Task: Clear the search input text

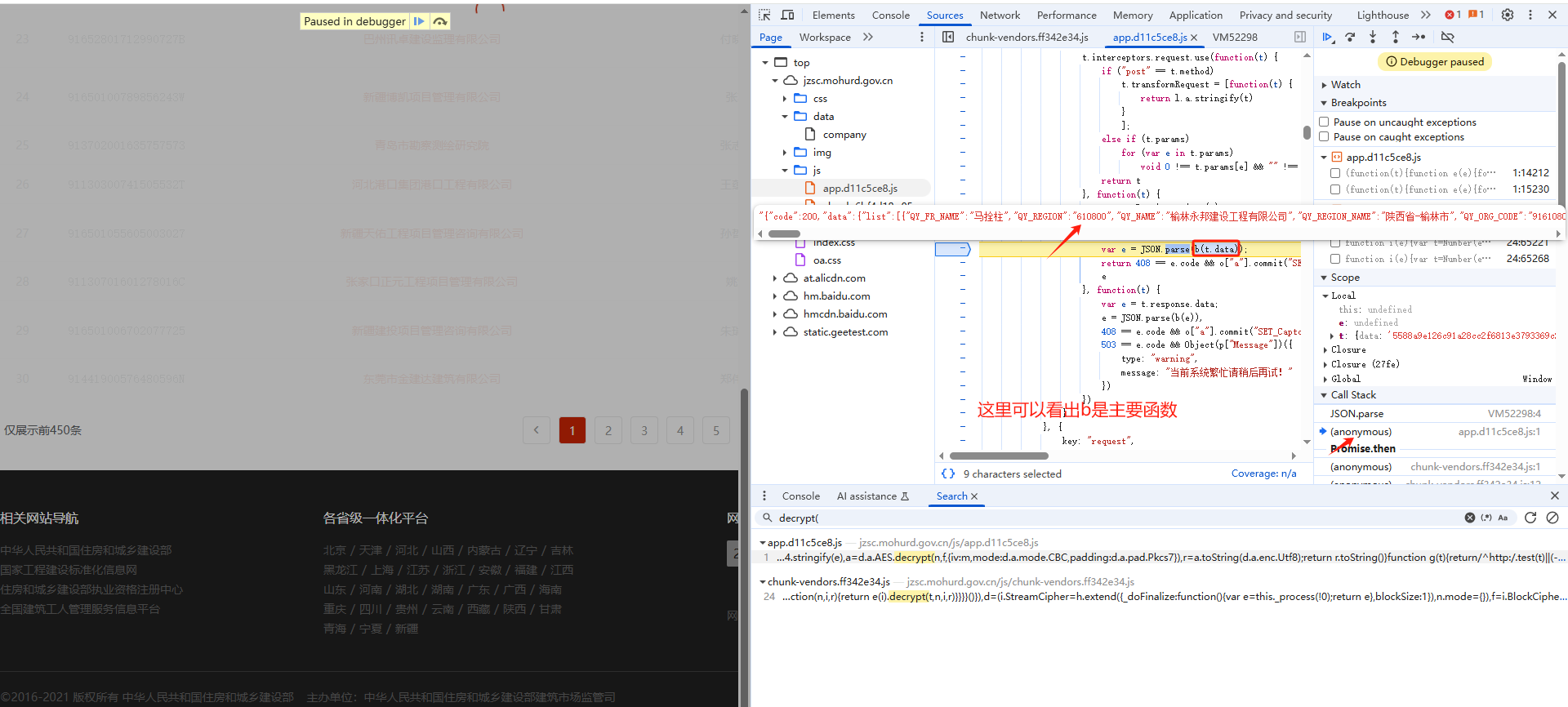Action: click(1469, 518)
